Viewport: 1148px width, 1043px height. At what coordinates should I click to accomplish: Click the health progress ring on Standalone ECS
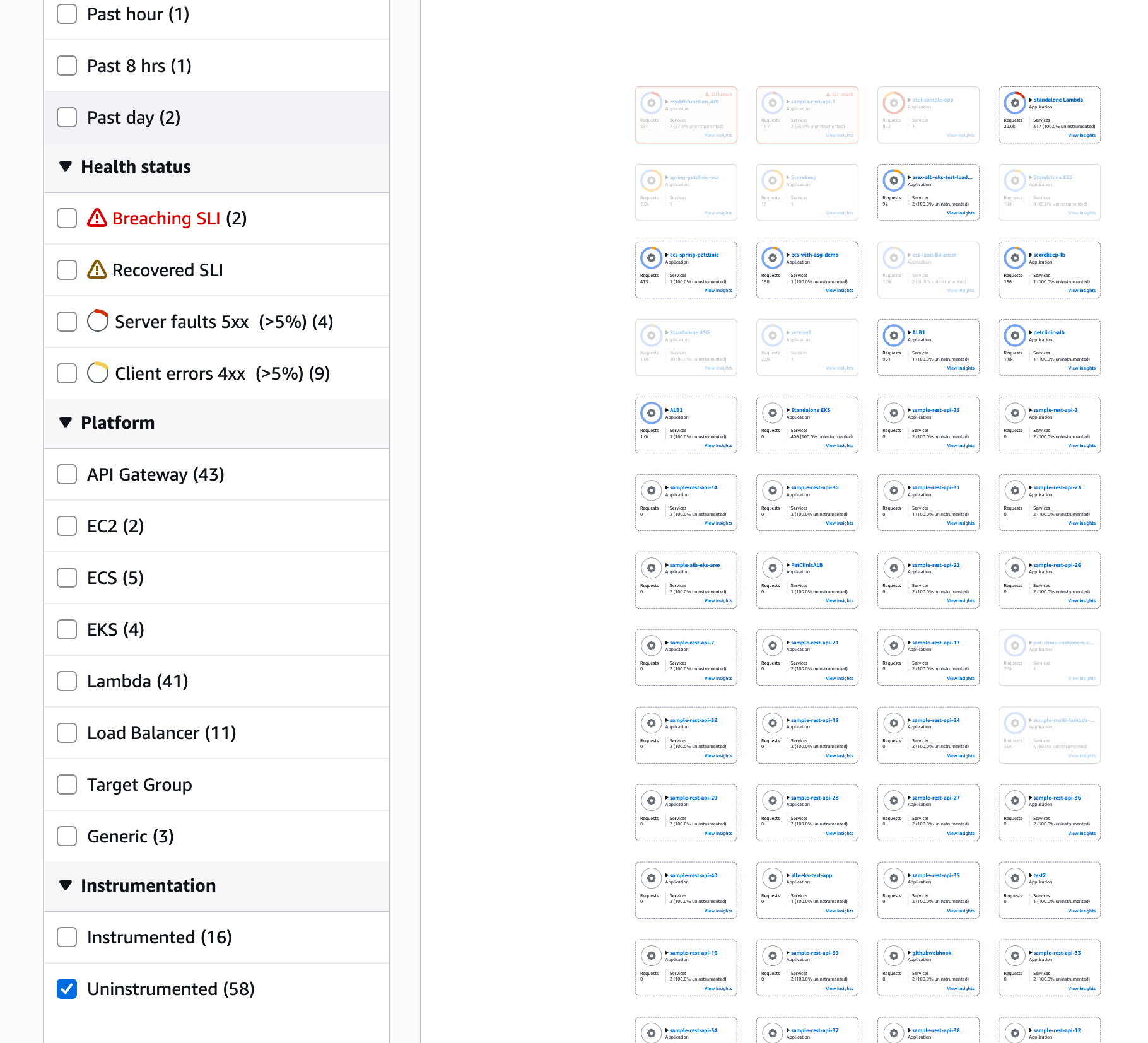[1014, 180]
